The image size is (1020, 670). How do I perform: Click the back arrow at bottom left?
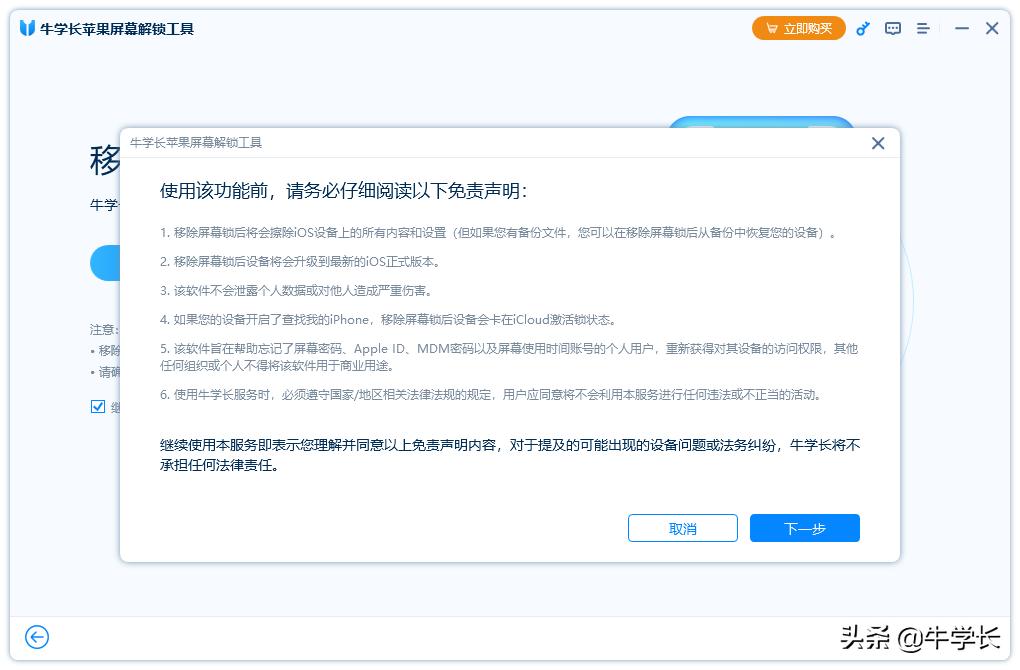pyautogui.click(x=38, y=637)
